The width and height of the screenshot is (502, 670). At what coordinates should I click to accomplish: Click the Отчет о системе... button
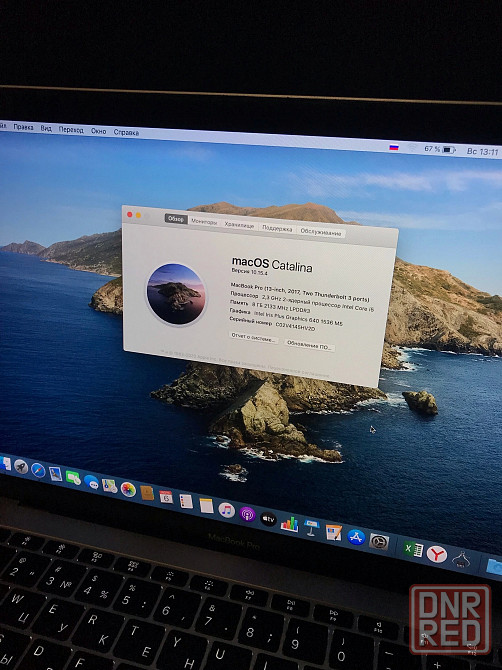tap(254, 338)
